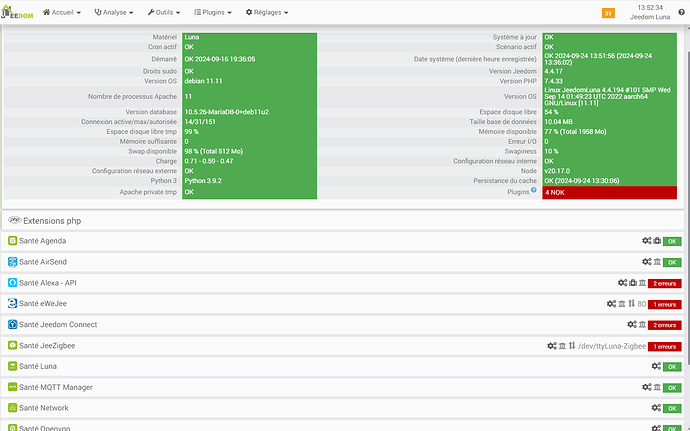690x431 pixels.
Task: Click the php icon beside Extensions php
Action: click(15, 220)
